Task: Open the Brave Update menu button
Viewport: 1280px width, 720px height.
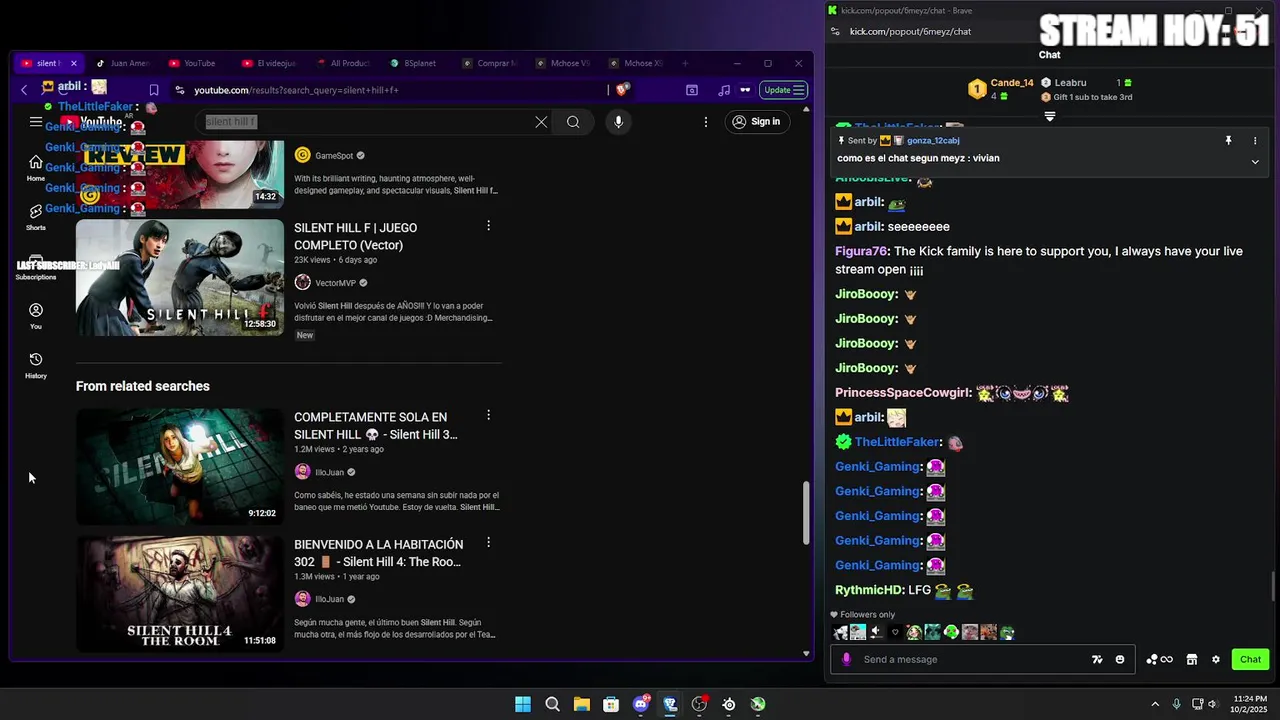Action: (784, 90)
